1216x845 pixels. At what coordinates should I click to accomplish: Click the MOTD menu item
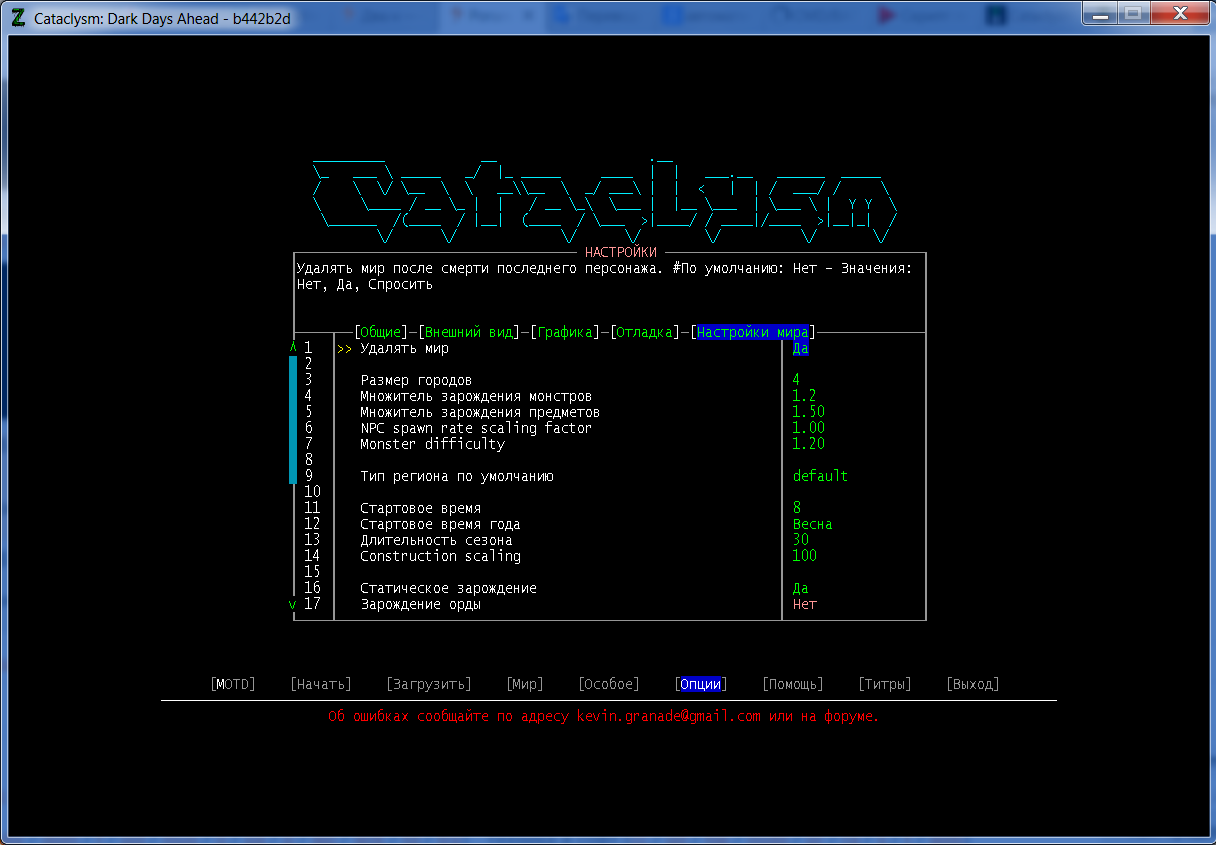pyautogui.click(x=233, y=684)
